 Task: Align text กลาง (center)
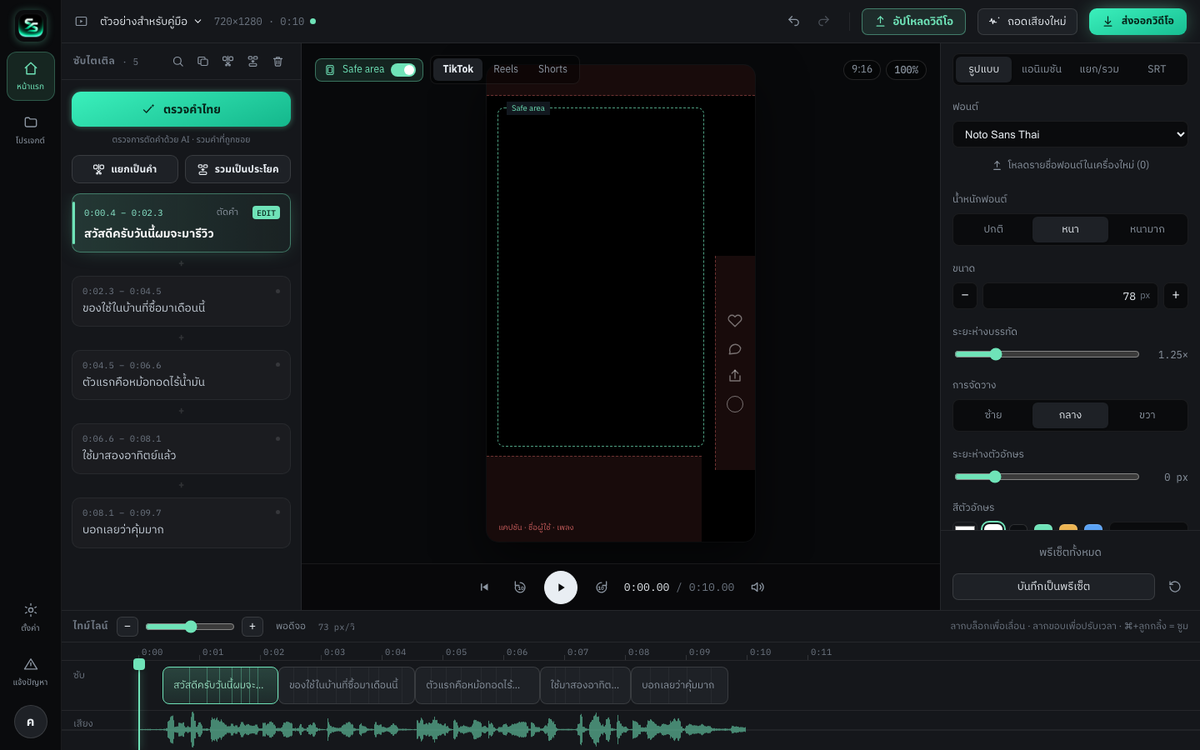click(1070, 415)
